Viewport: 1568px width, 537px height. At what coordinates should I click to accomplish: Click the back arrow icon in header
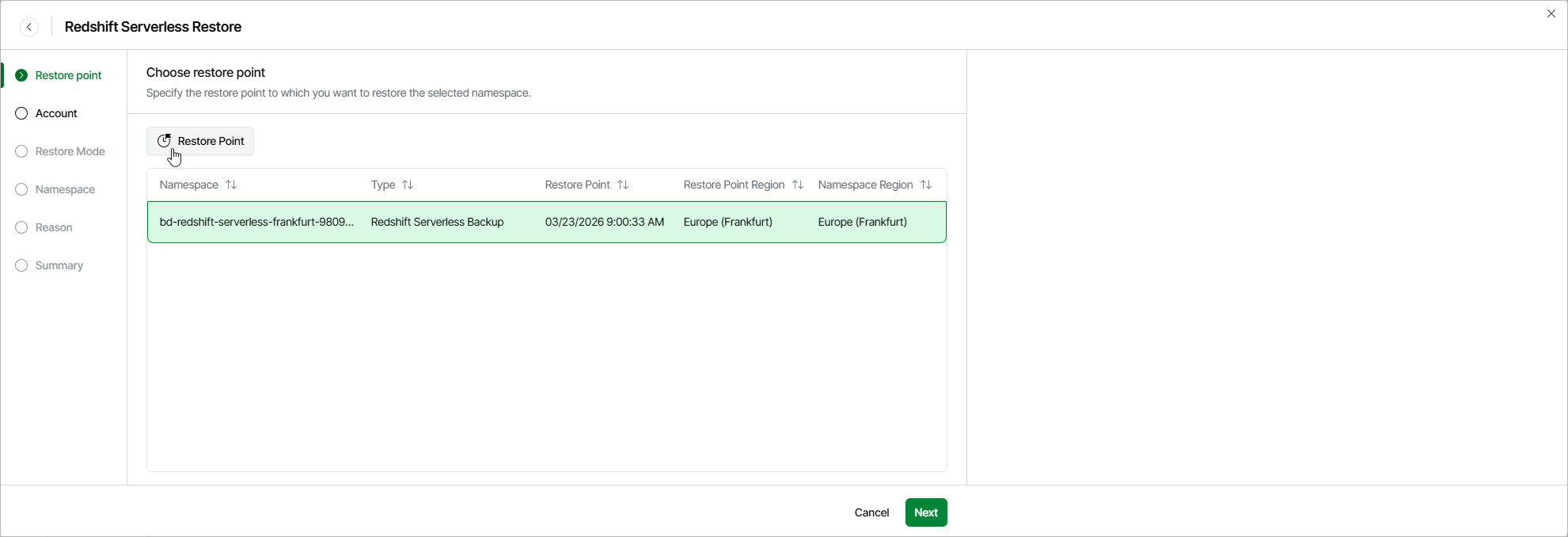click(x=29, y=27)
